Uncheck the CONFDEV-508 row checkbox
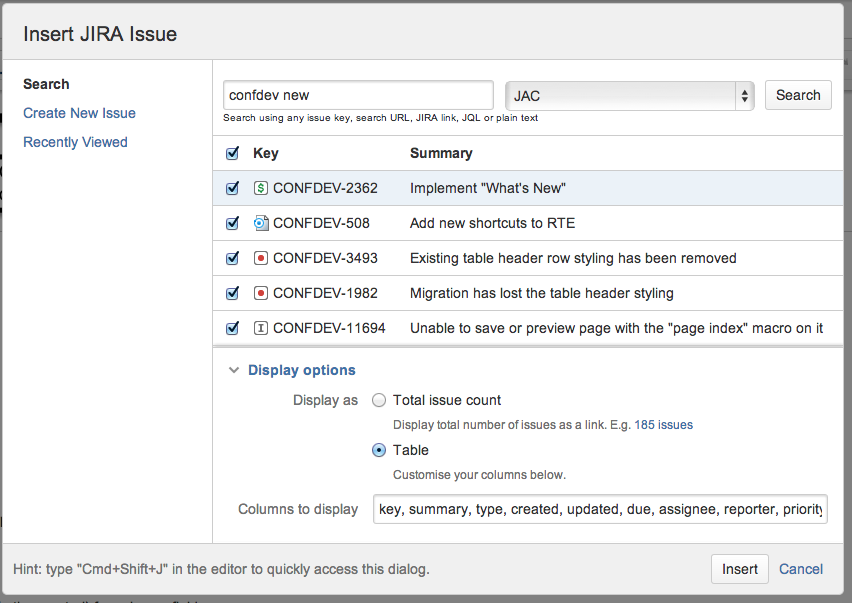Screen dimensions: 852x603 pyautogui.click(x=232, y=222)
